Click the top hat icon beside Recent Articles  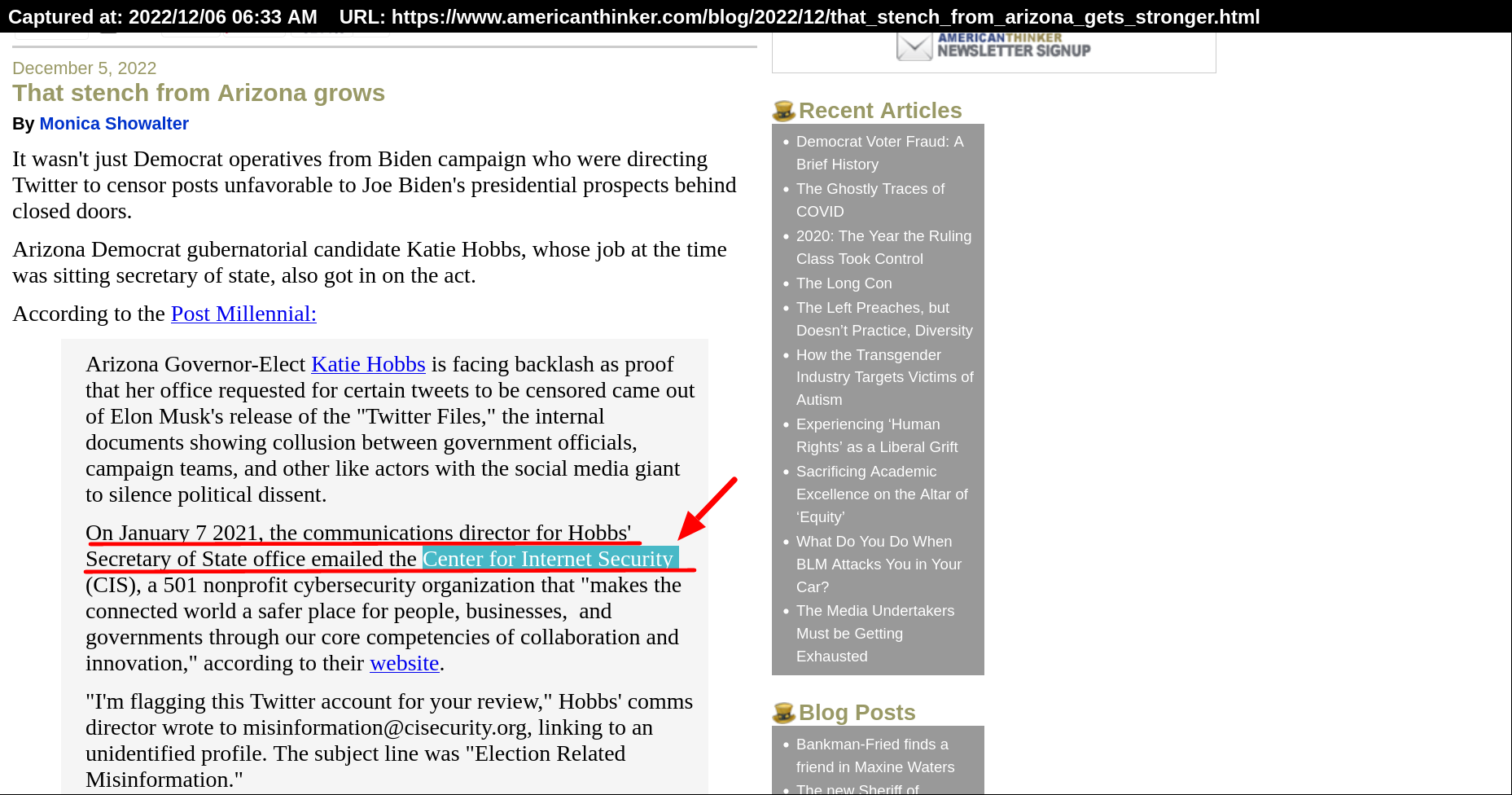pyautogui.click(x=783, y=111)
